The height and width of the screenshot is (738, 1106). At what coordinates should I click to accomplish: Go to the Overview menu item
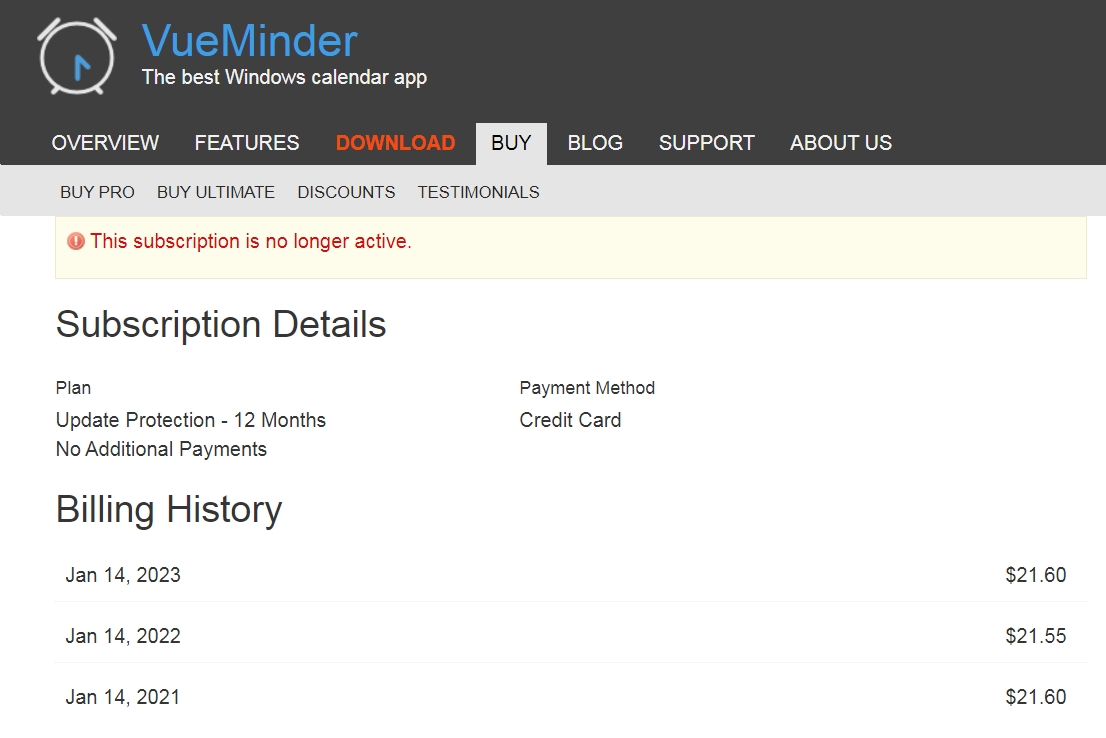[105, 143]
